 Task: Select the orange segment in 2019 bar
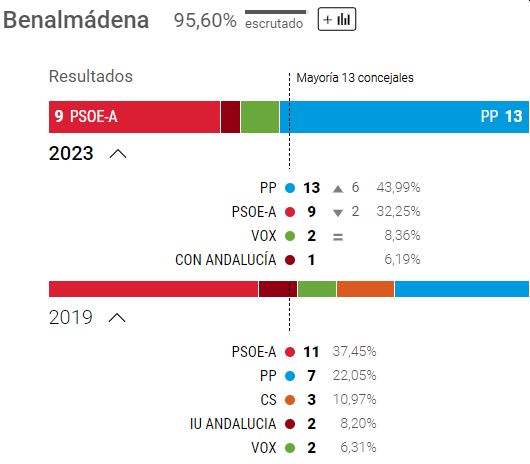point(365,289)
